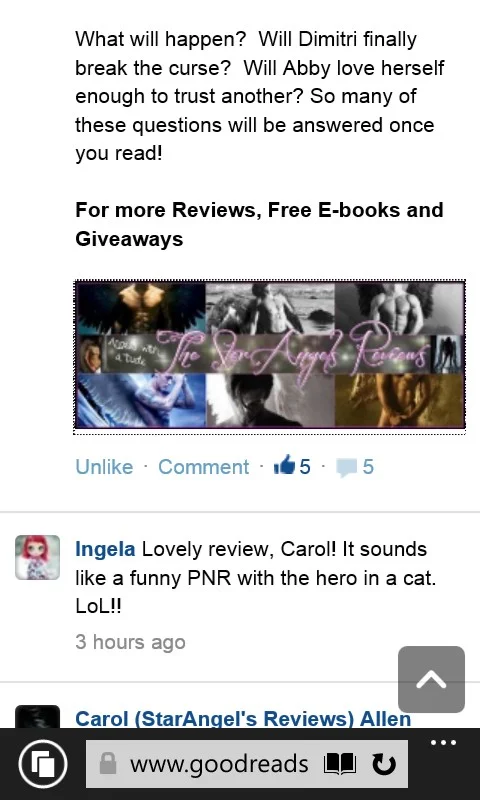Open reading view book icon
The height and width of the screenshot is (800, 480).
tap(340, 764)
